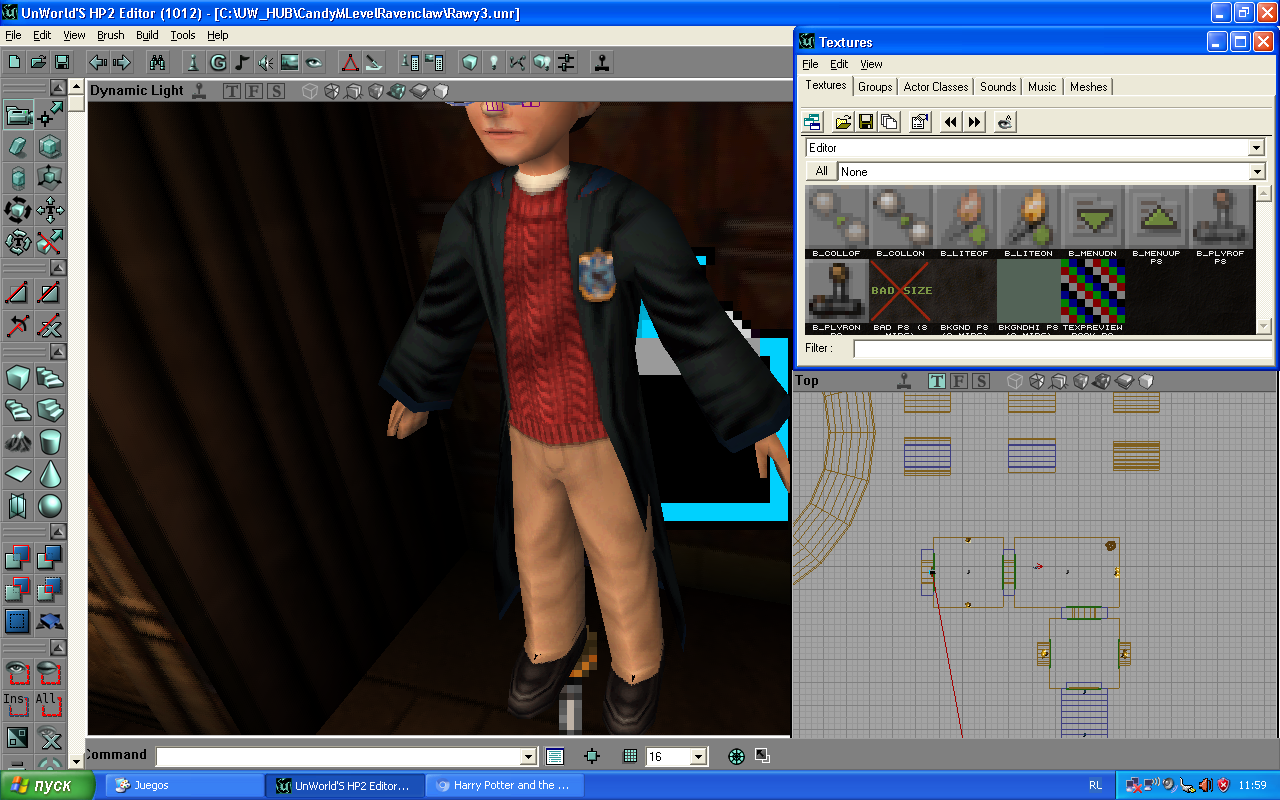Screen dimensions: 1280x800
Task: Toggle the grid snap icon beside 16 field
Action: pyautogui.click(x=630, y=756)
